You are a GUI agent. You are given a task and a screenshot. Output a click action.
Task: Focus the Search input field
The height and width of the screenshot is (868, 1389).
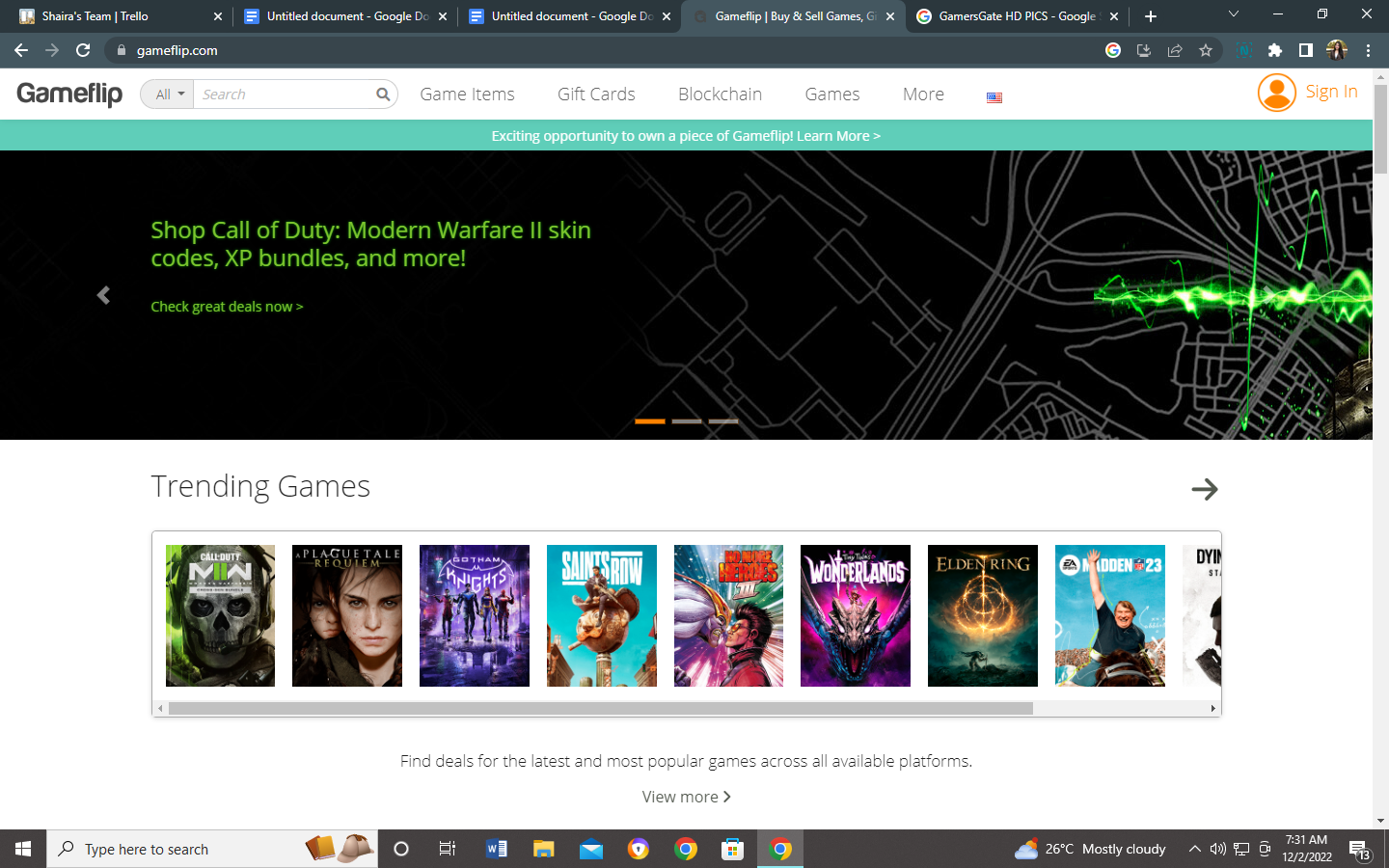(x=282, y=94)
